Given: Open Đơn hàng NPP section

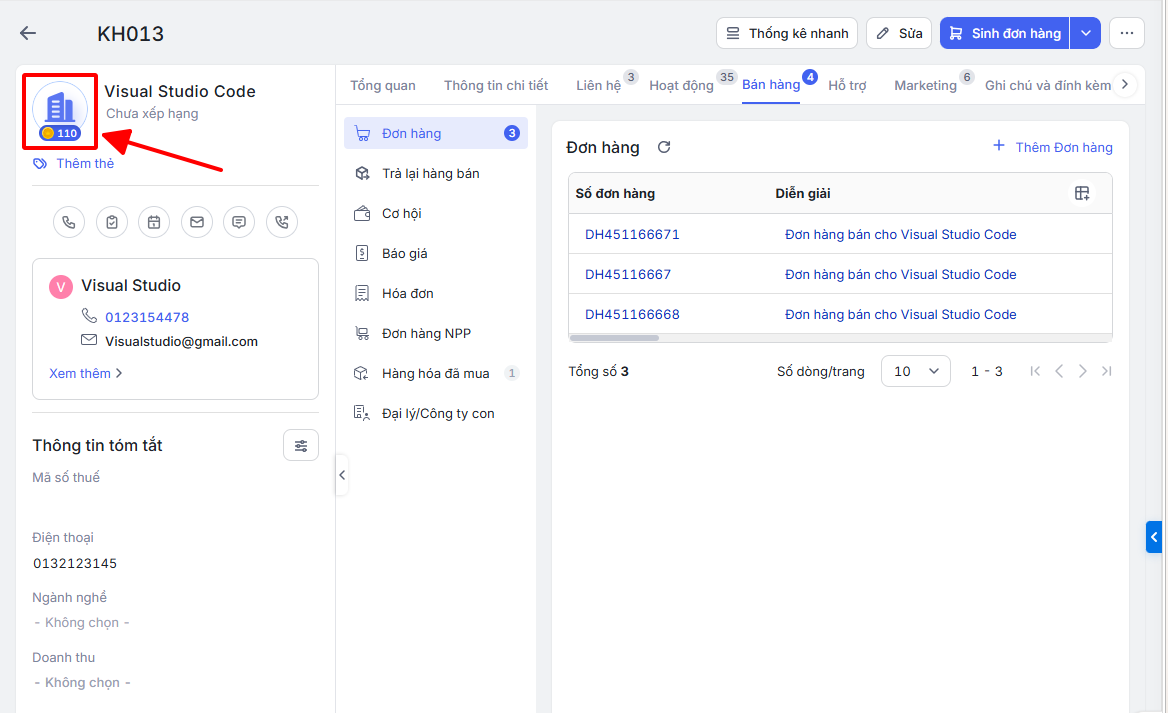Looking at the screenshot, I should [x=436, y=334].
